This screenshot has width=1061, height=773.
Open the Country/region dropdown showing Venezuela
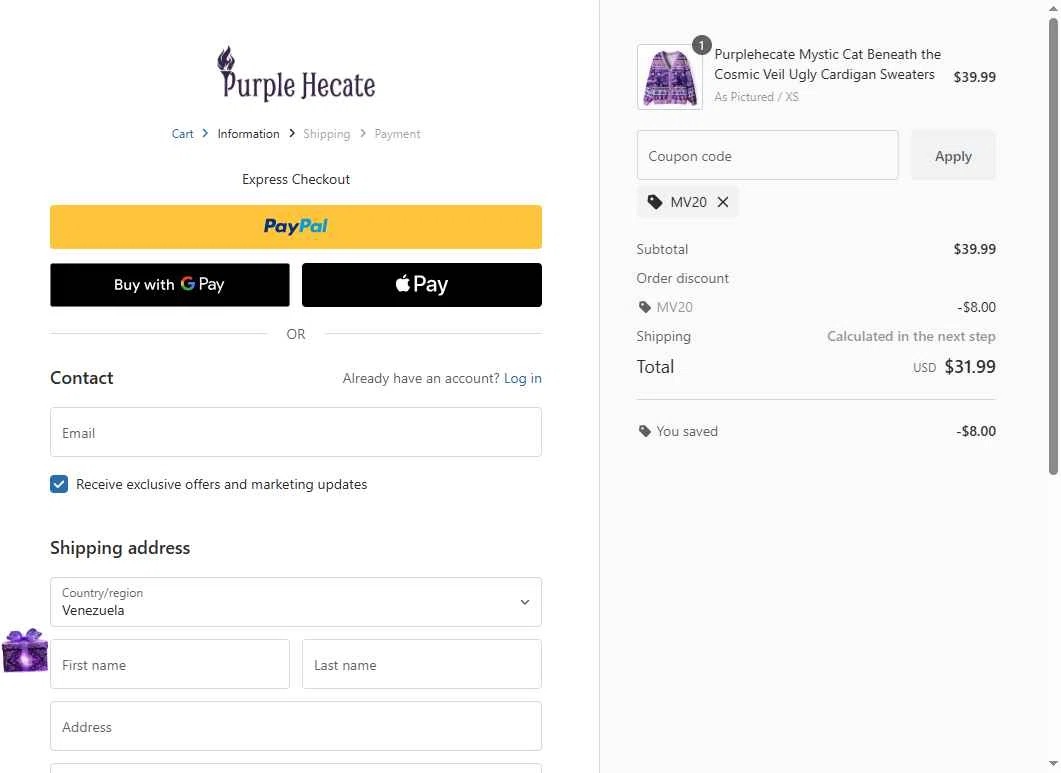296,602
